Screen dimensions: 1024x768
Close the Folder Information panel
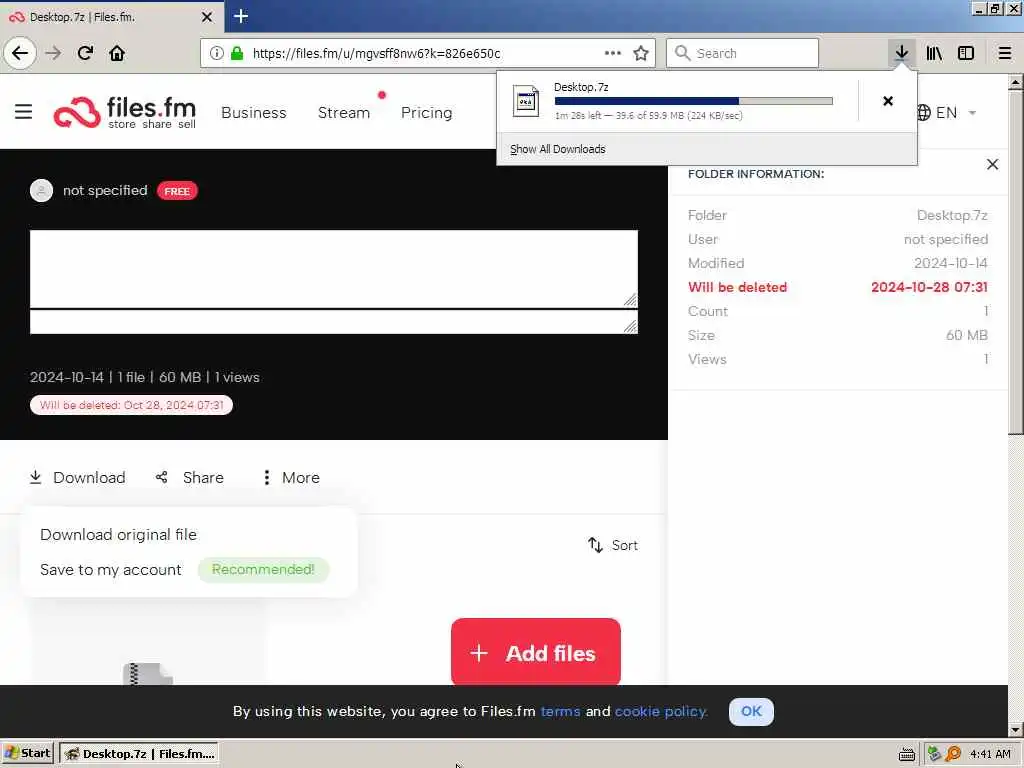pyautogui.click(x=993, y=165)
